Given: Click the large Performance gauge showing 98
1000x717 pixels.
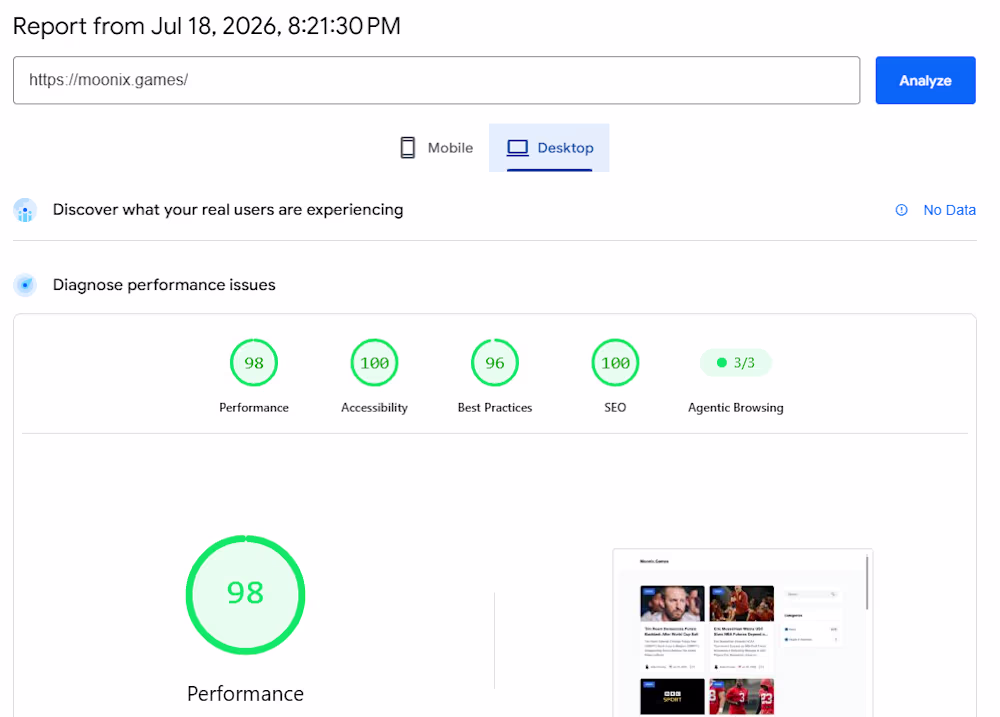Looking at the screenshot, I should point(246,595).
